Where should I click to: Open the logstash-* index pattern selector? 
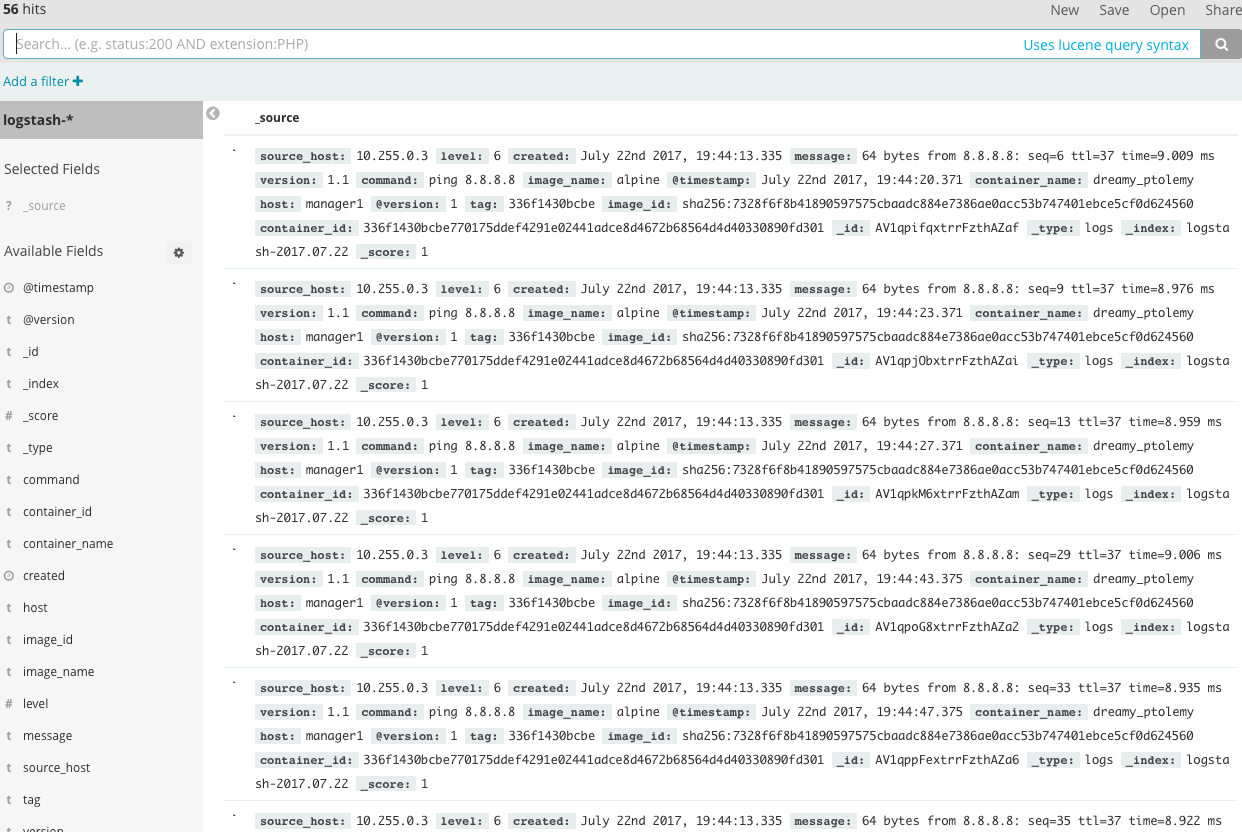(101, 120)
